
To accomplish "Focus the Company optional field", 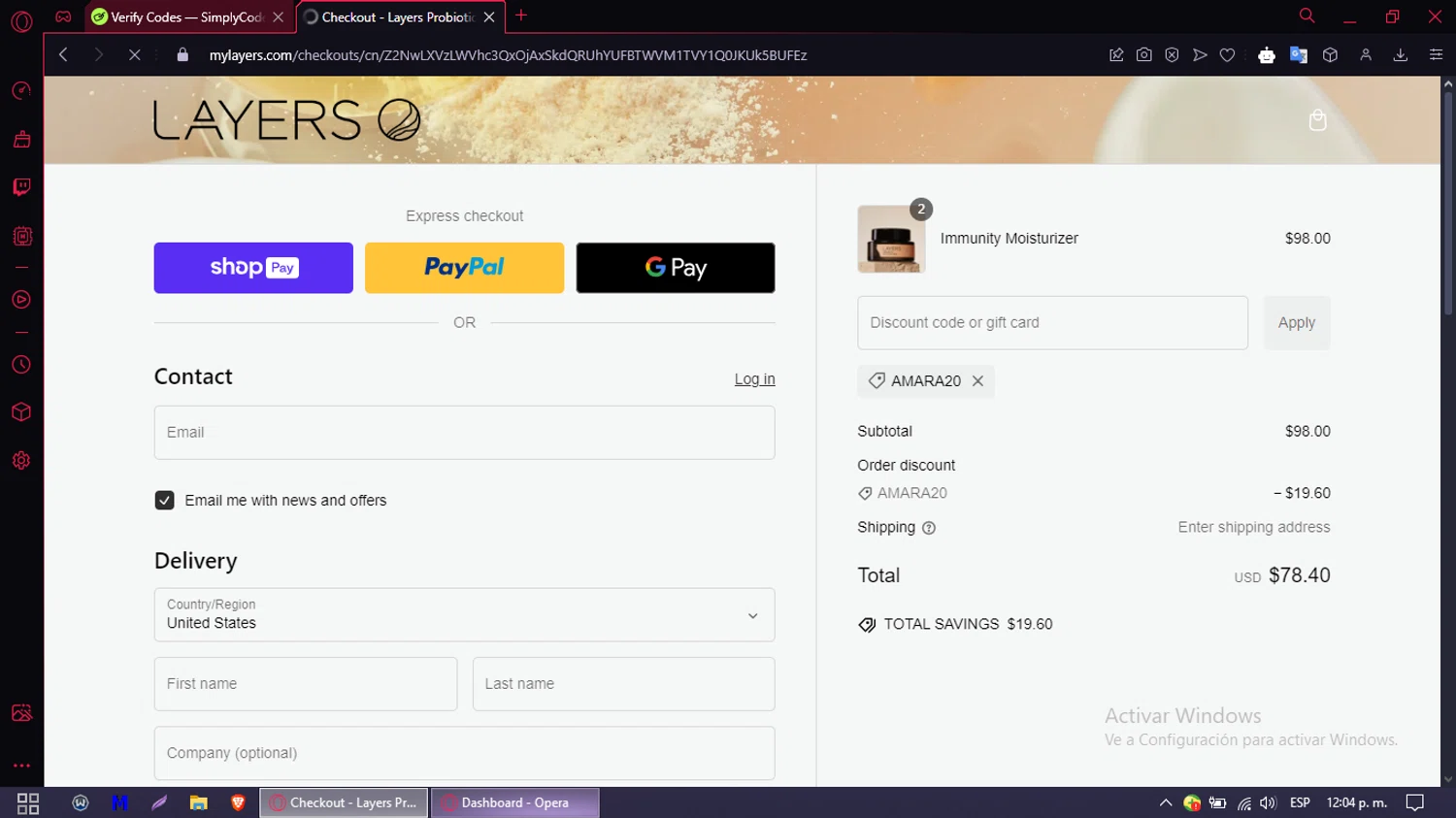I will click(x=464, y=753).
